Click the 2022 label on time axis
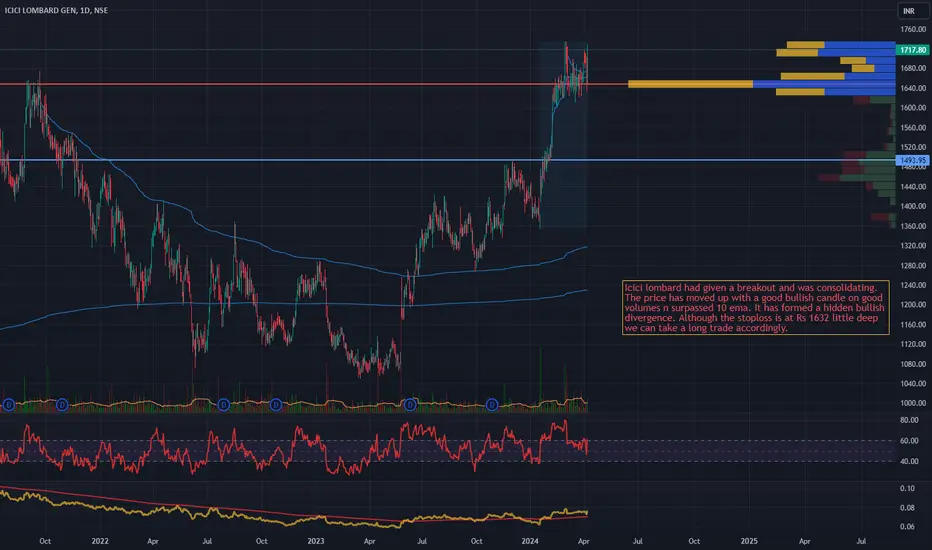932x550 pixels. (100, 541)
